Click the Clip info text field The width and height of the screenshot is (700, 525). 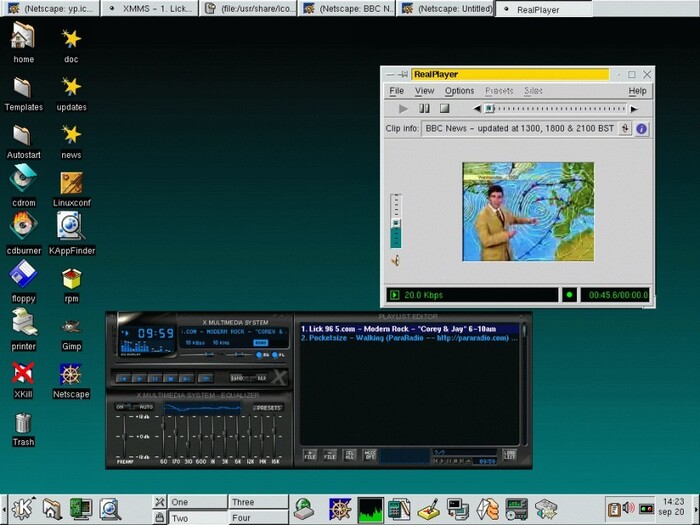(x=519, y=129)
